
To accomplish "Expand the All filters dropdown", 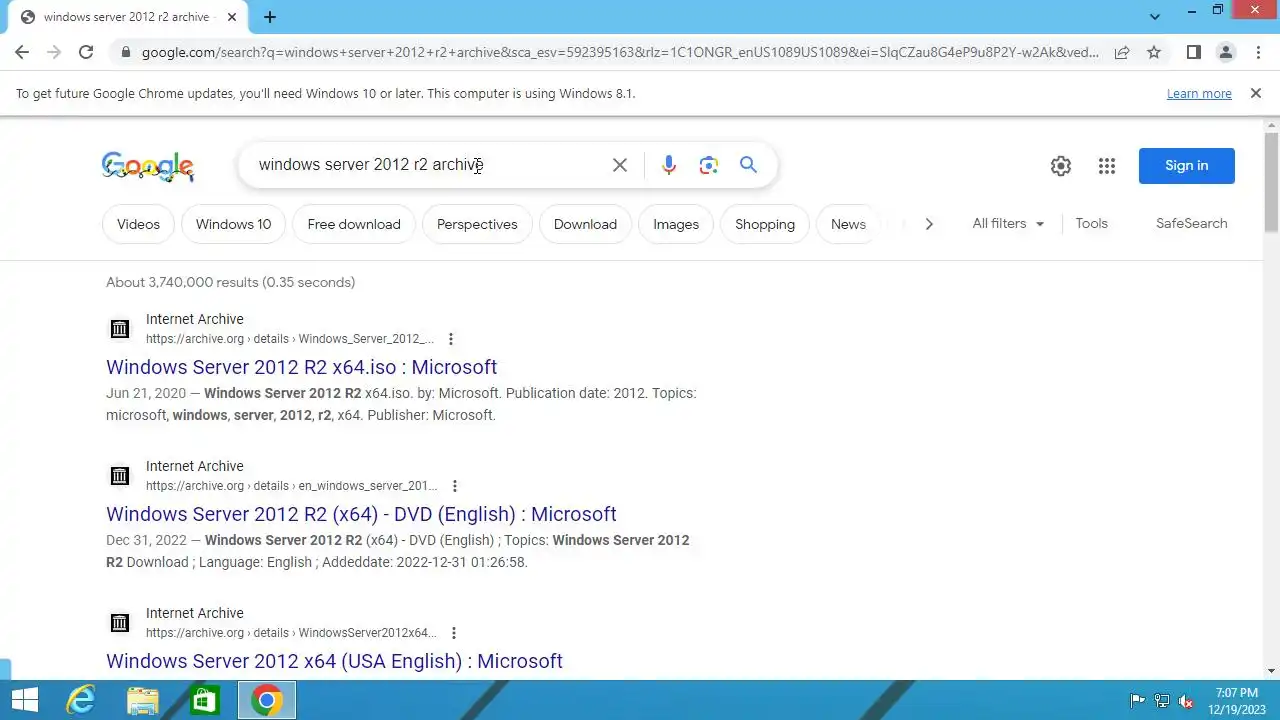I will (1008, 224).
